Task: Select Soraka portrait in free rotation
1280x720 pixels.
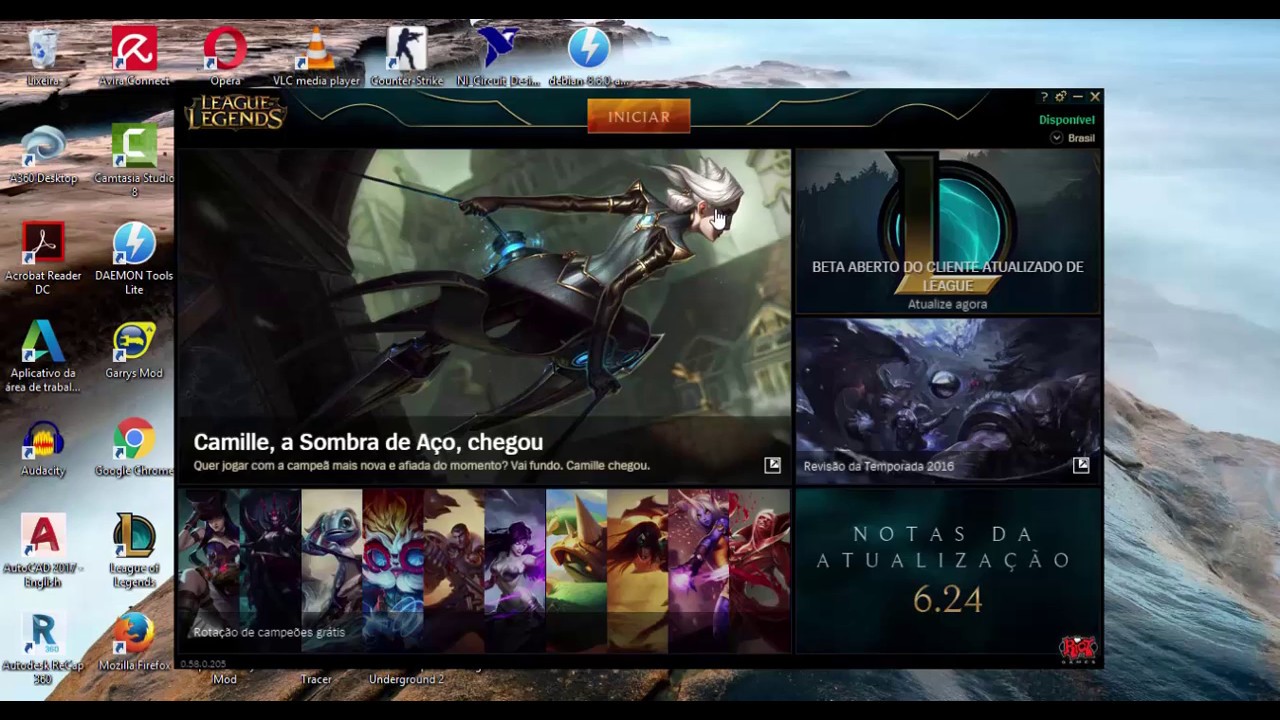Action: [698, 570]
